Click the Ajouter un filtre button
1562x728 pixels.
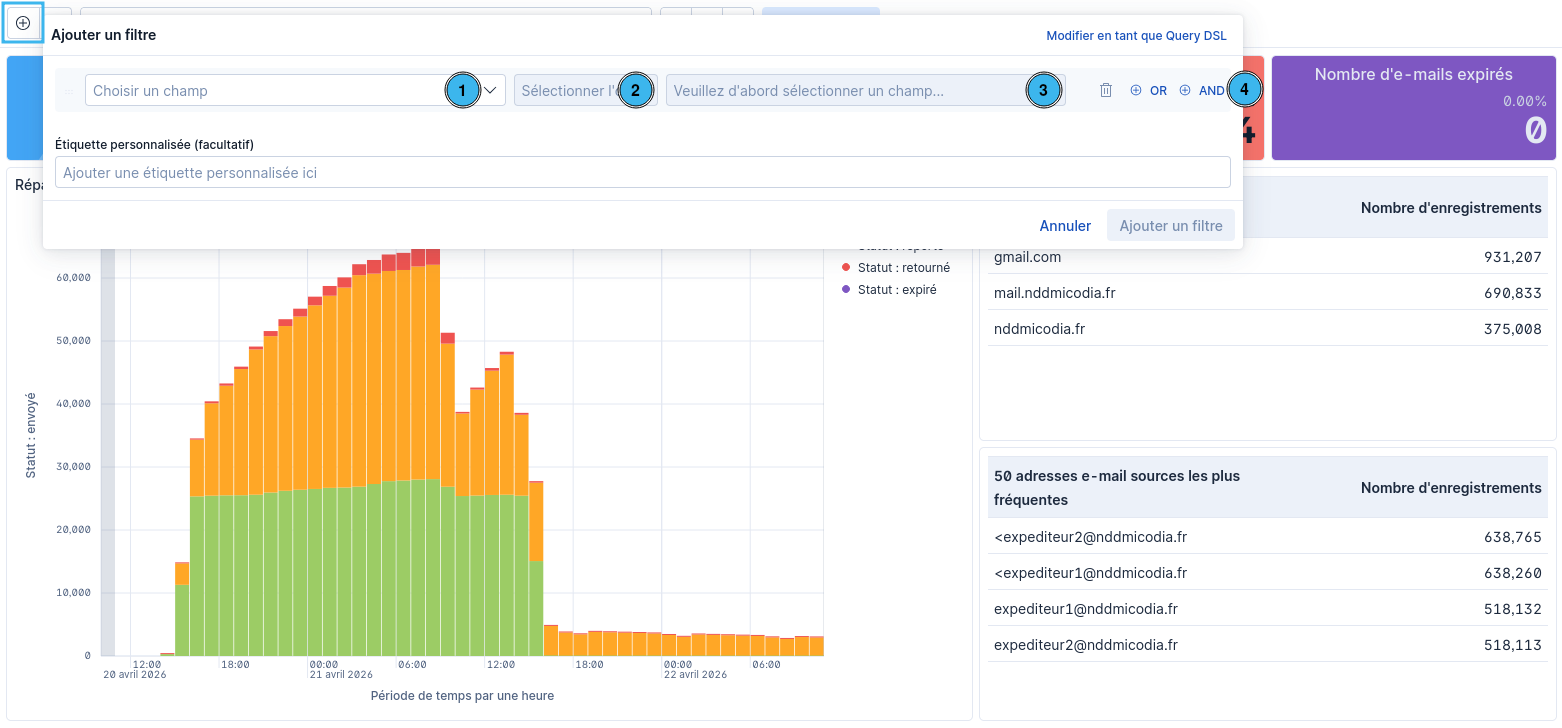(x=1171, y=225)
